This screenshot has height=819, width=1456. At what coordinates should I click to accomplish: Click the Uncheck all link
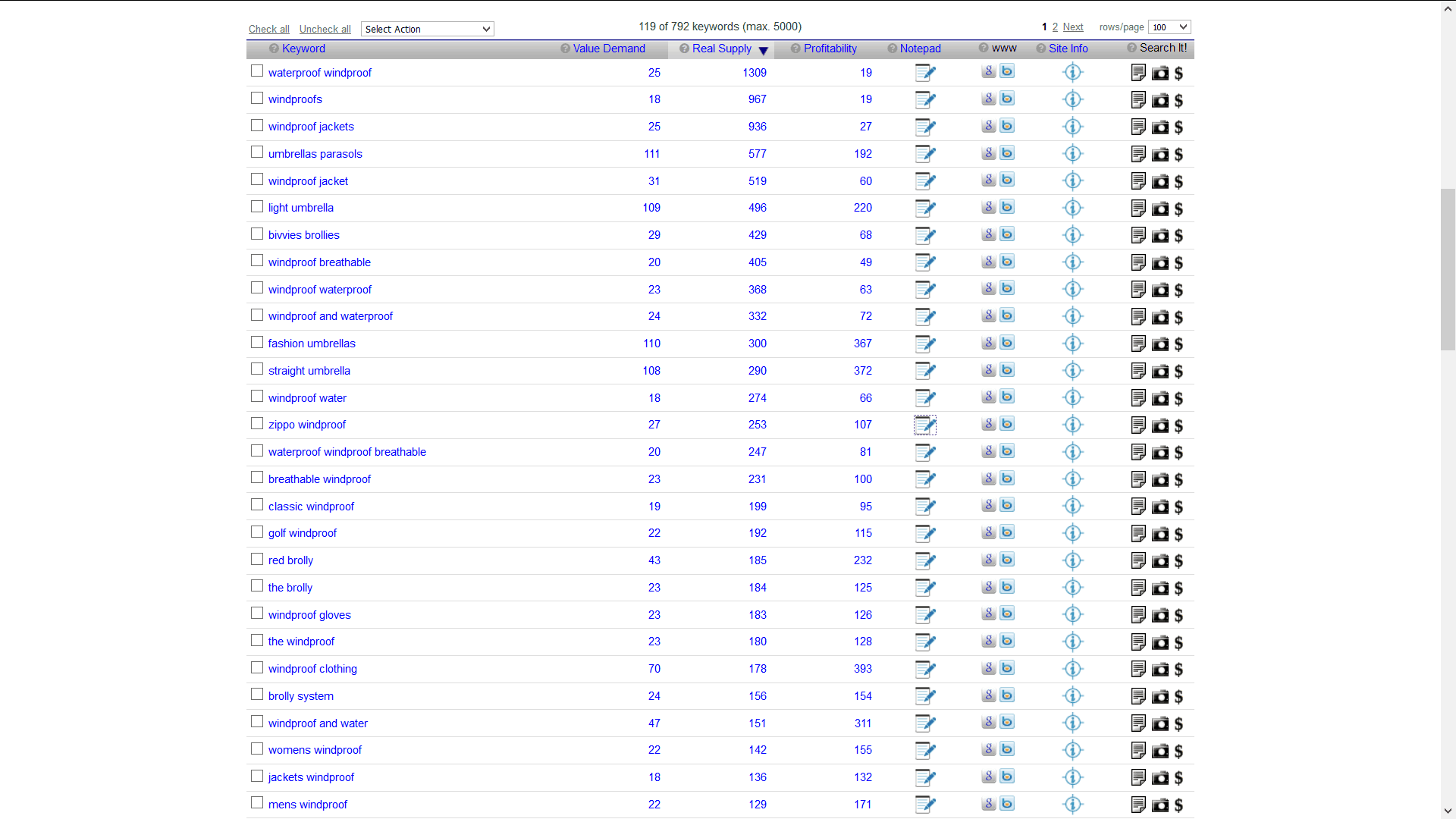coord(325,29)
